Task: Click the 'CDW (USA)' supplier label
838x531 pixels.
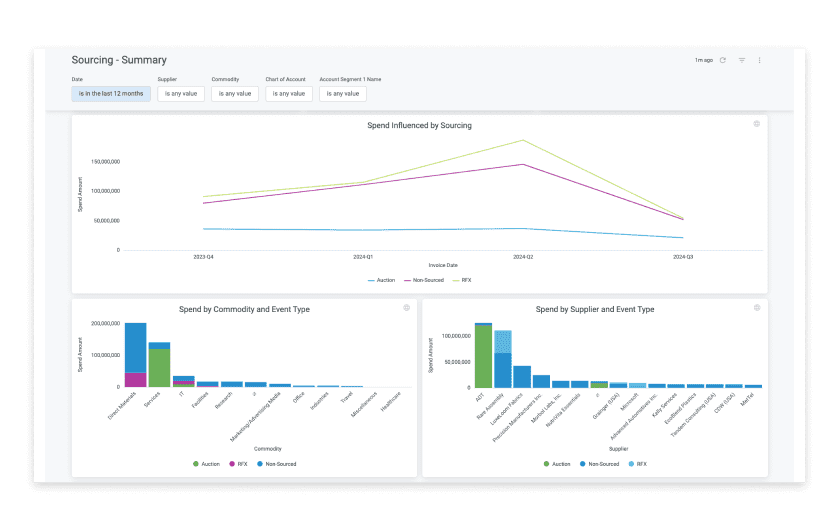Action: coord(725,403)
